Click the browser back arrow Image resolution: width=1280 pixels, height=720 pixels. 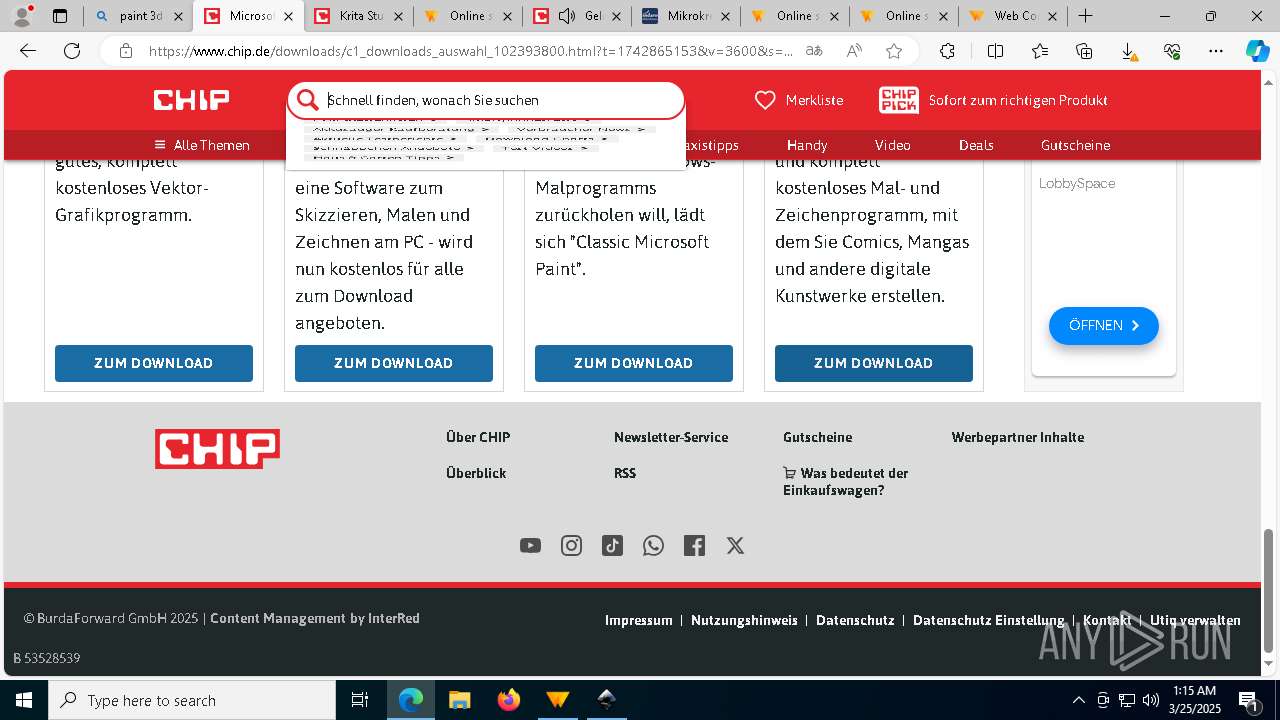(x=28, y=51)
